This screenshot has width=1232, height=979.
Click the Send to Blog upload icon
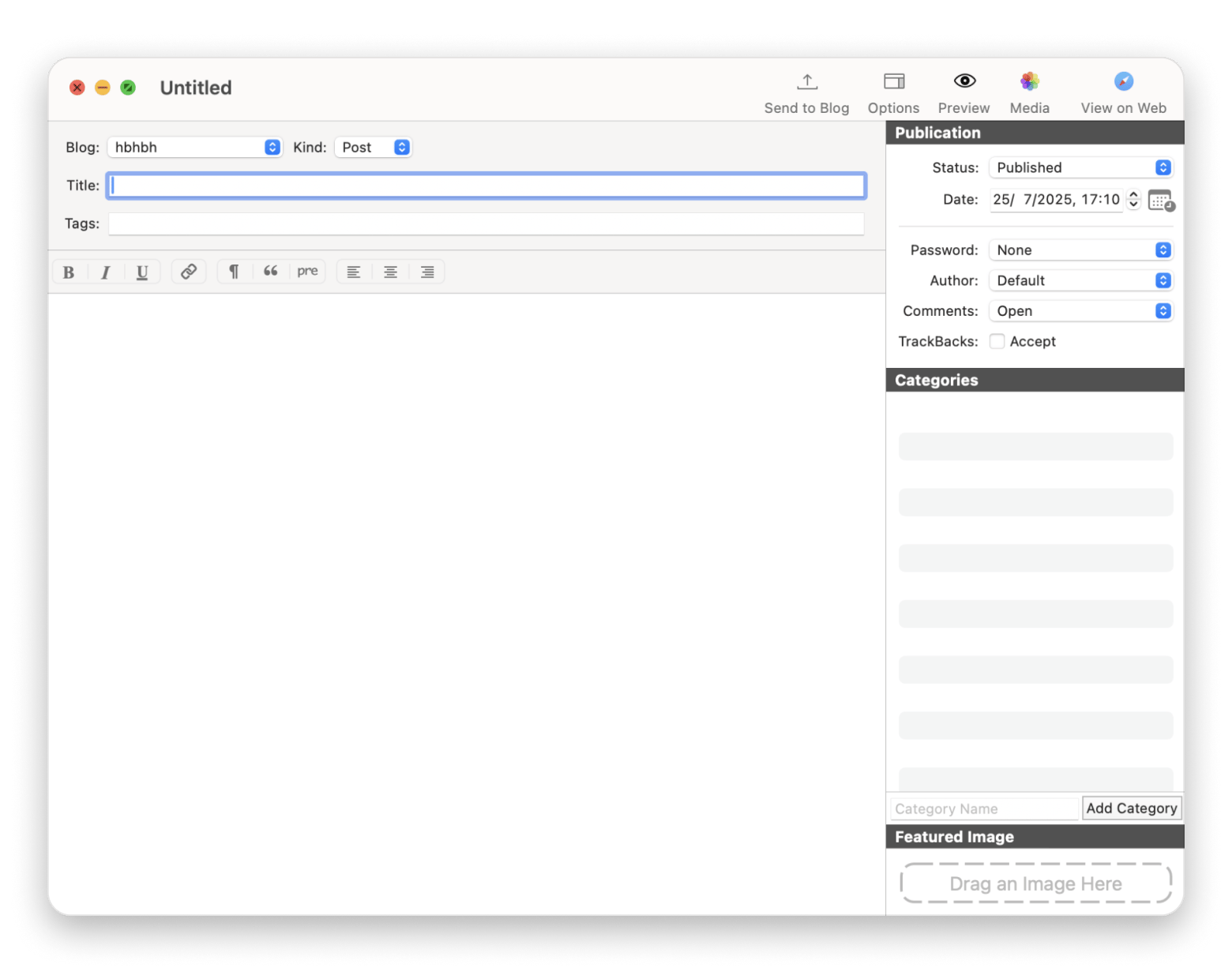(x=806, y=81)
